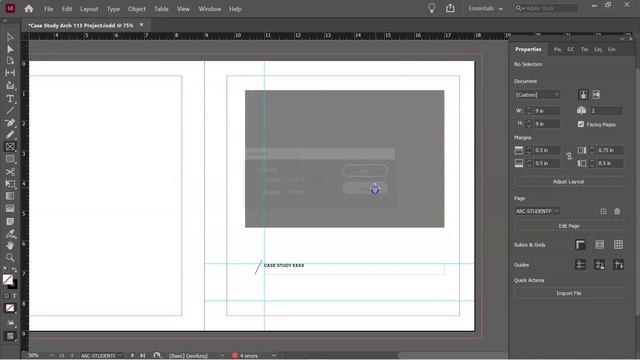This screenshot has height=360, width=640.
Task: Create a new page in Properties
Action: click(603, 211)
